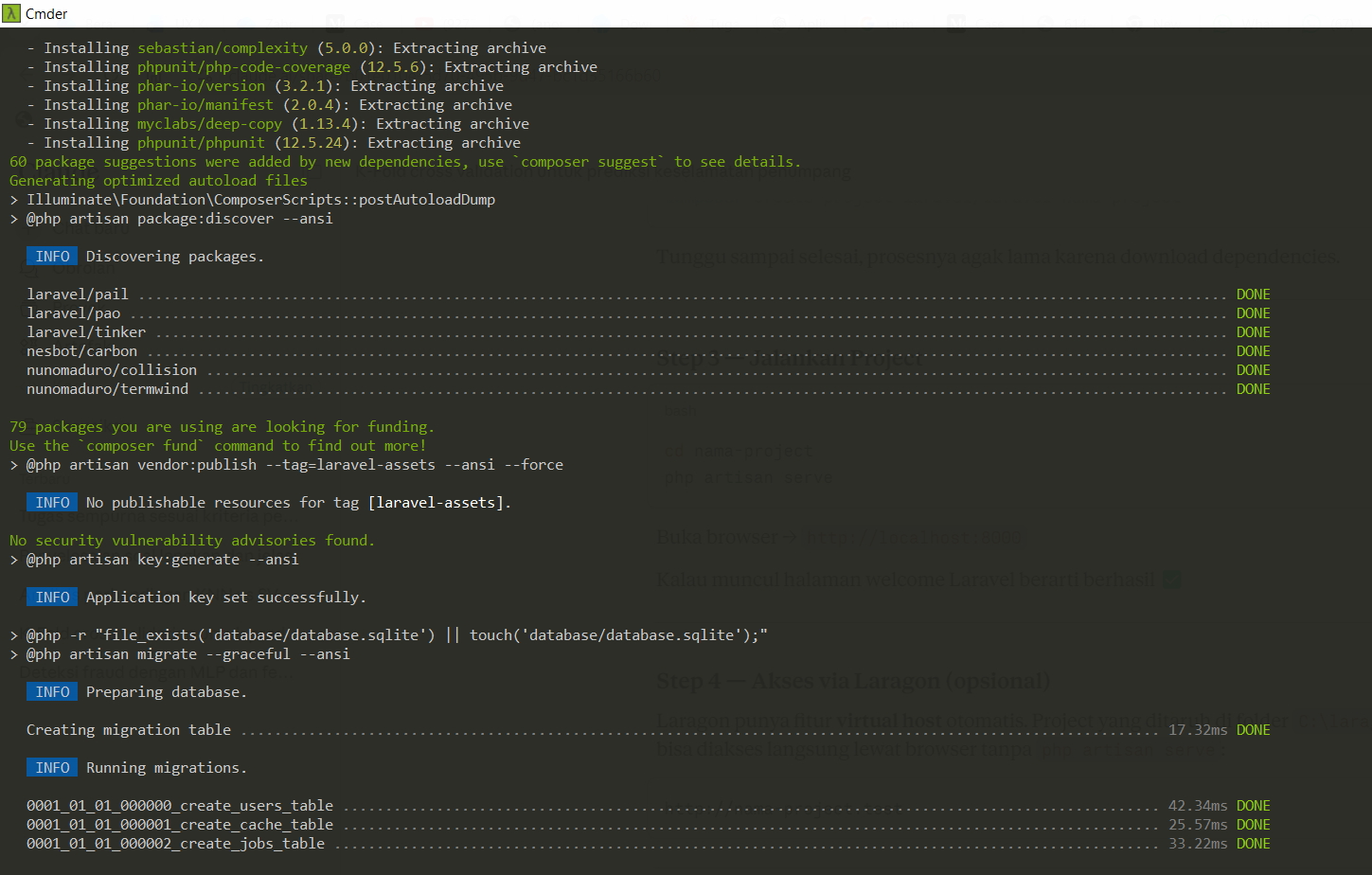The height and width of the screenshot is (875, 1372).
Task: Select the phpunit/php-code-coverage package name
Action: 243,67
